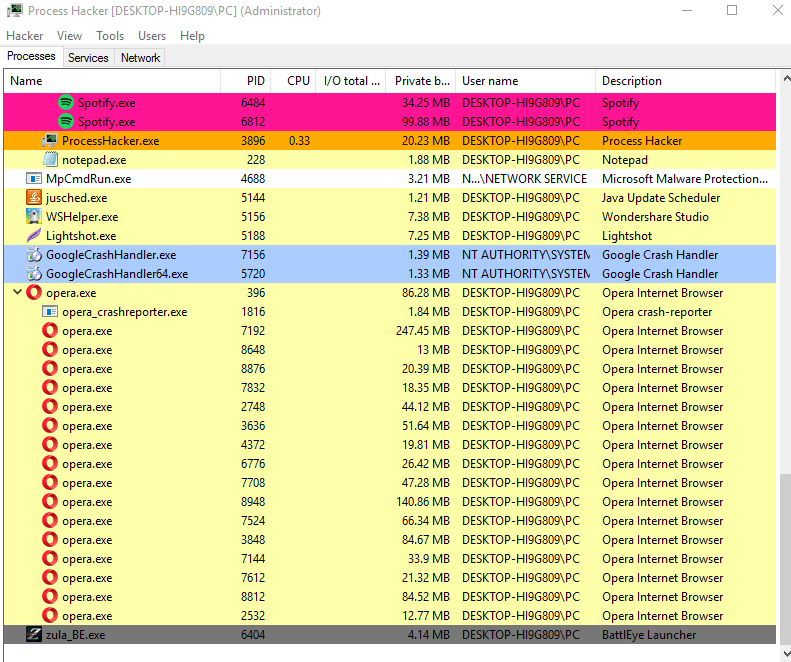Click the Opera icon for PID 4372
Screen dimensions: 791x662
(x=50, y=445)
